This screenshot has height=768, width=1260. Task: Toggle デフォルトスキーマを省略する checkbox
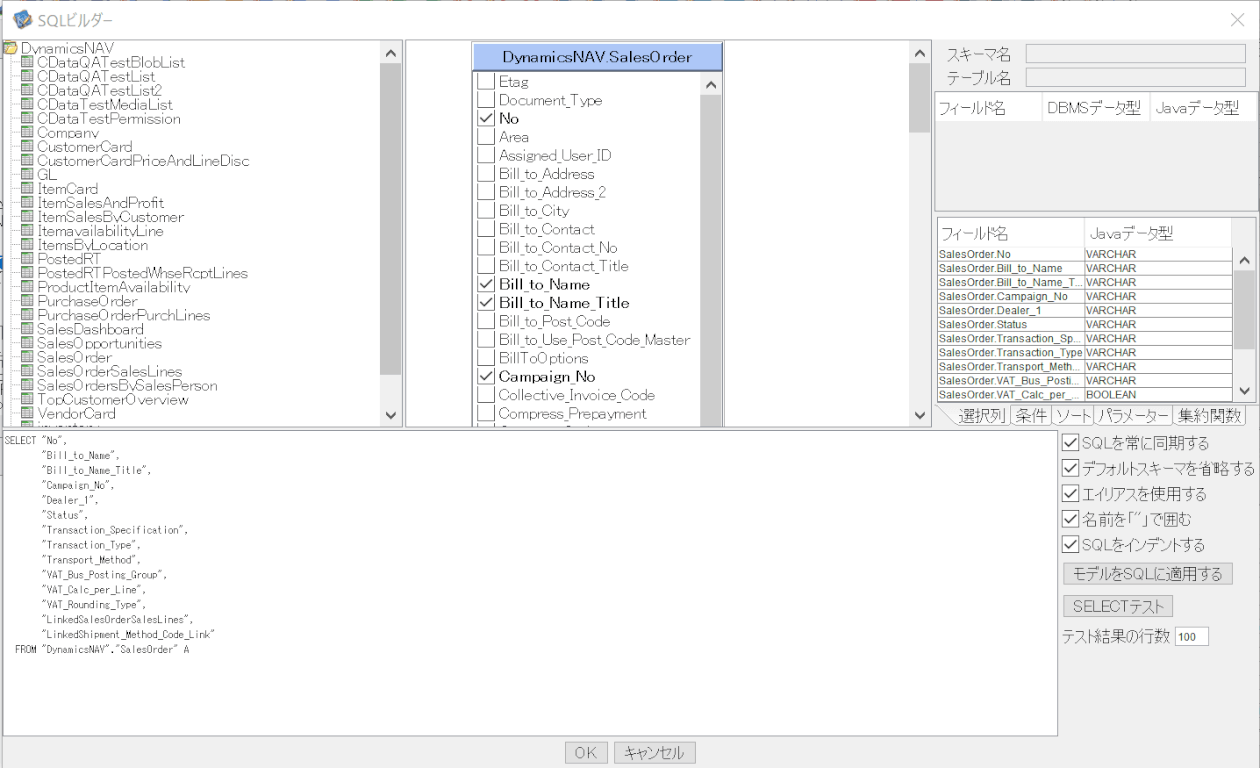pos(1070,468)
